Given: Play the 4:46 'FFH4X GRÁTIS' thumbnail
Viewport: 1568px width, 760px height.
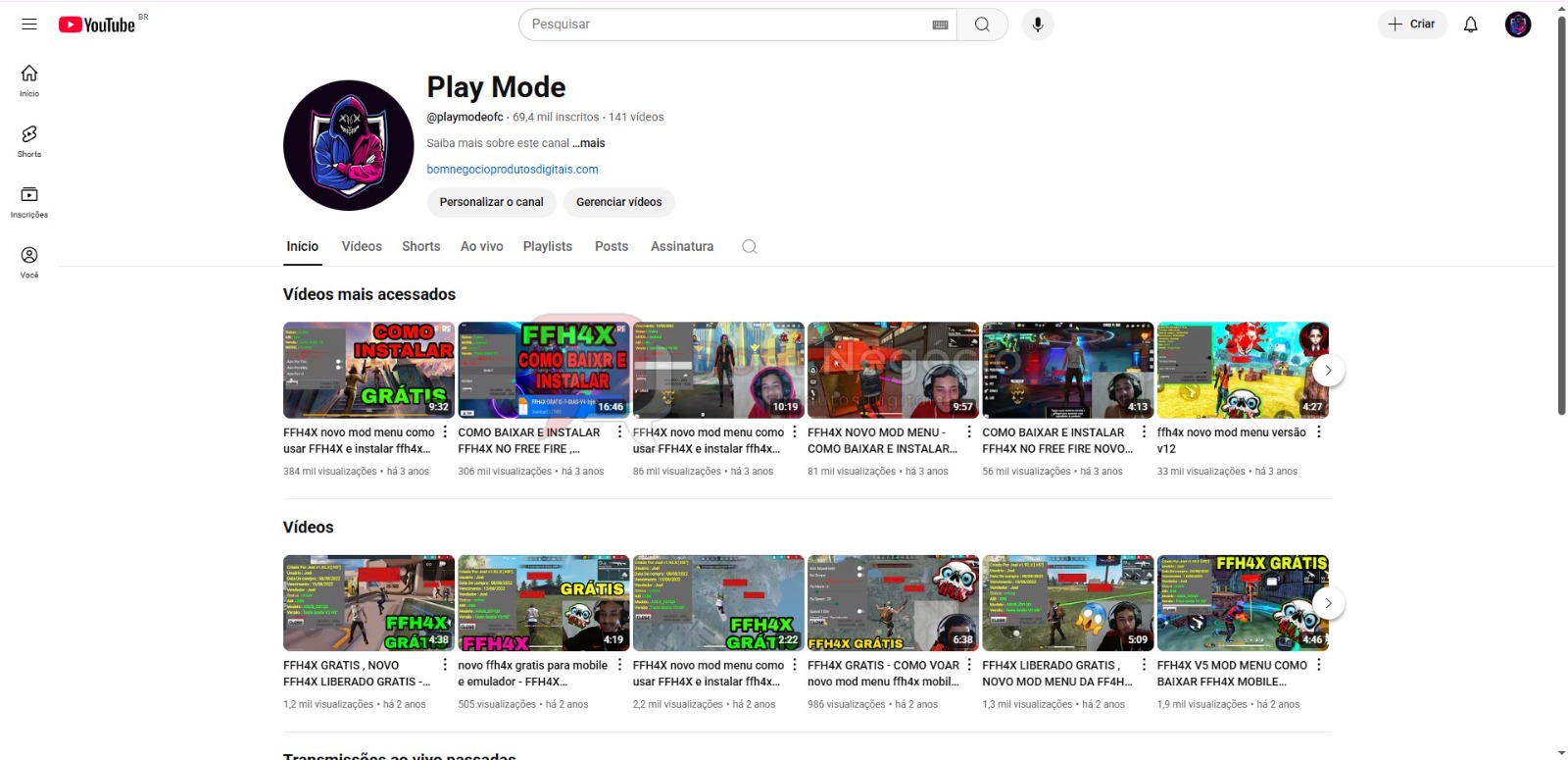Looking at the screenshot, I should click(x=1243, y=603).
